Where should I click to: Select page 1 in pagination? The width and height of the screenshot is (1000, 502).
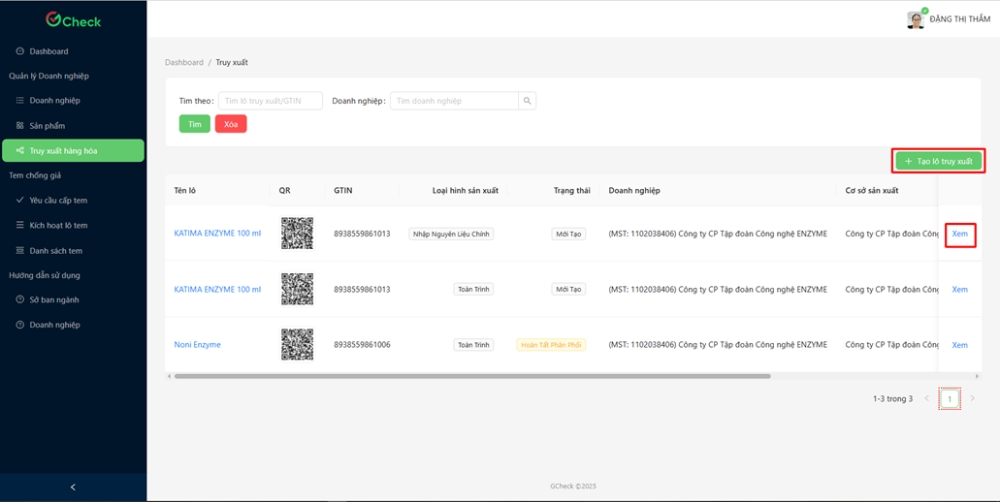950,399
